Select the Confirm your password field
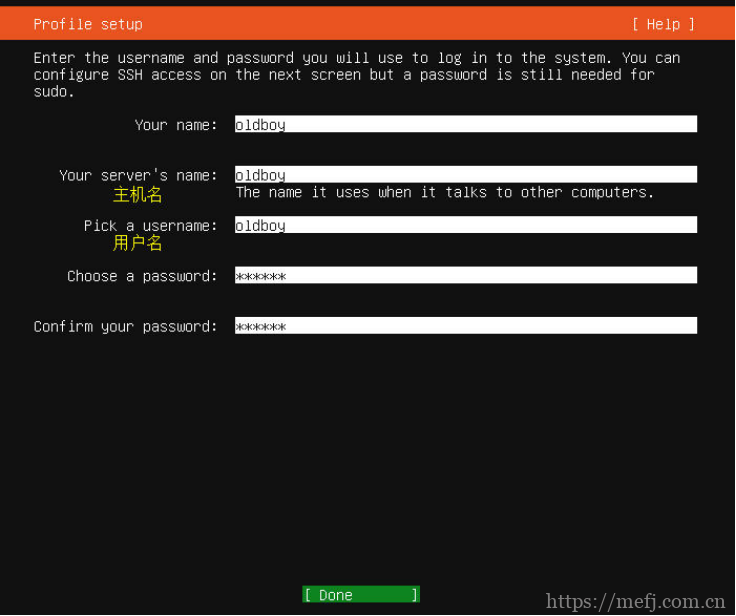736x616 pixels. (465, 326)
